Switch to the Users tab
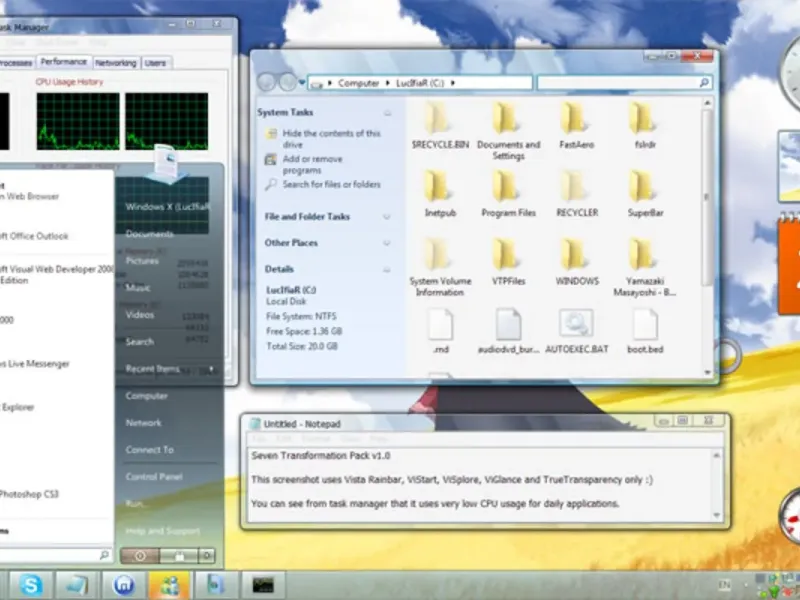The width and height of the screenshot is (800, 600). (x=155, y=63)
